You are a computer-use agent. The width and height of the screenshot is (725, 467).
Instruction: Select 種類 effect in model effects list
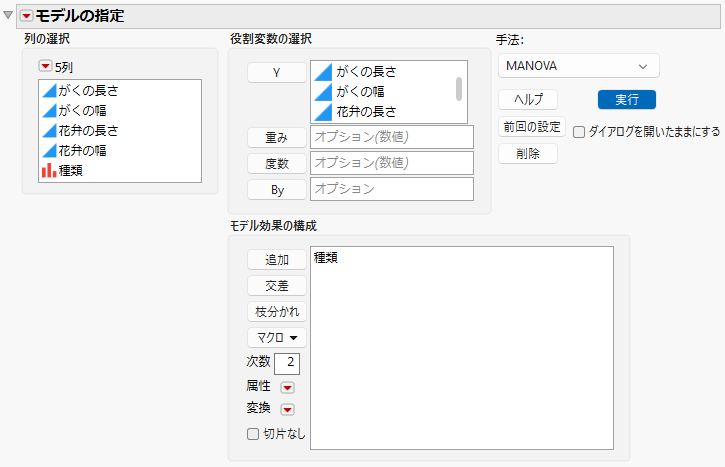[x=326, y=258]
